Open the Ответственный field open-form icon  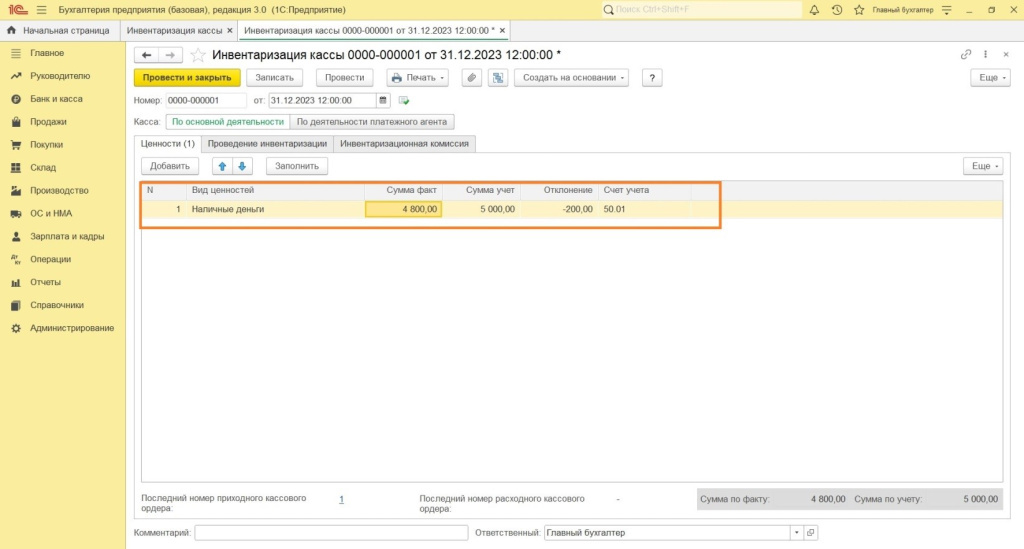click(810, 533)
